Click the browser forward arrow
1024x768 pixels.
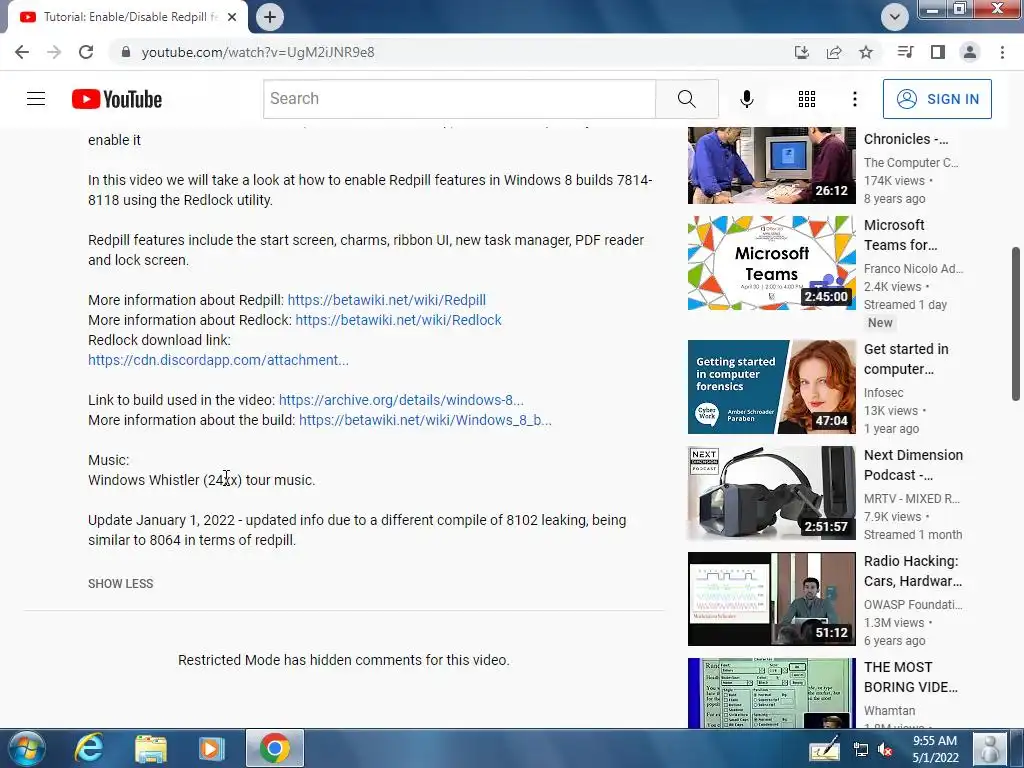(x=54, y=52)
